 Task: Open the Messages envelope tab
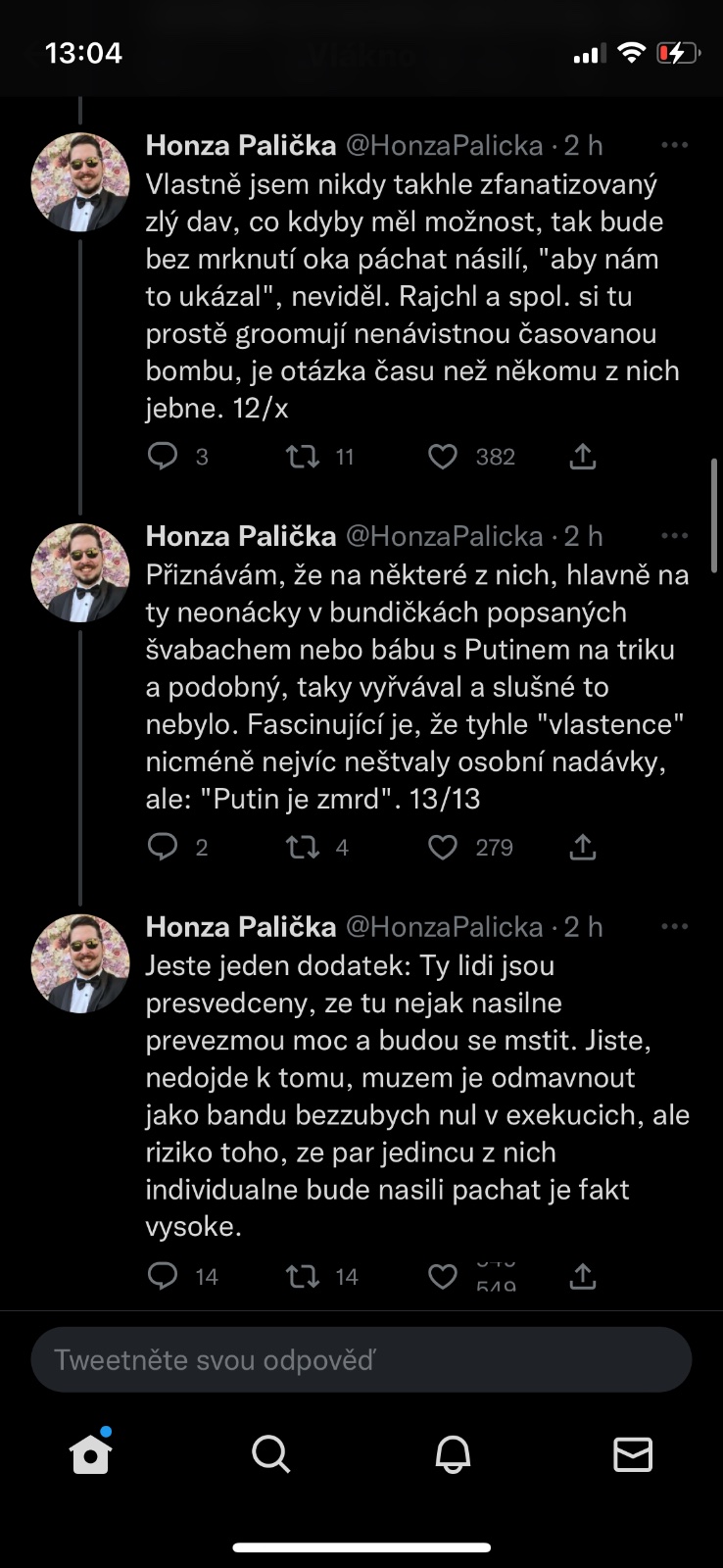(633, 1455)
